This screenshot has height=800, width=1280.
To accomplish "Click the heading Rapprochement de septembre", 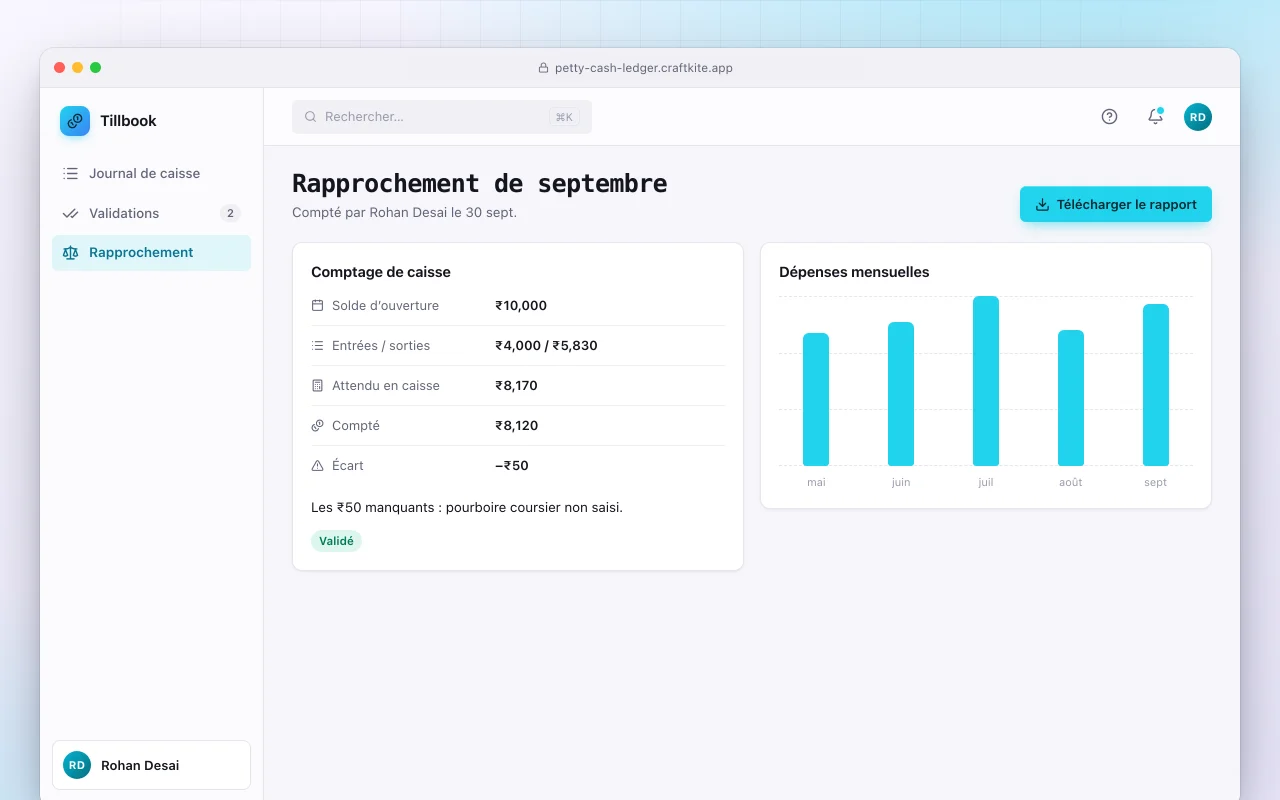I will 480,184.
